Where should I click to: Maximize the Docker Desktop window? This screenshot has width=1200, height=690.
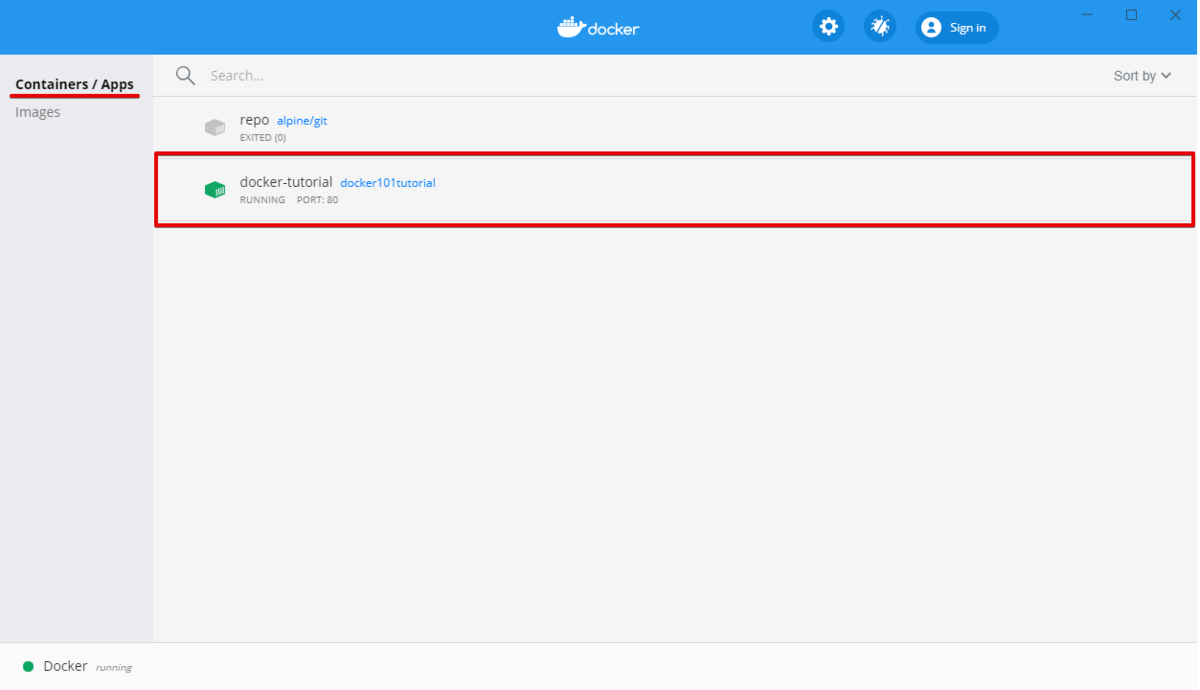[1132, 15]
